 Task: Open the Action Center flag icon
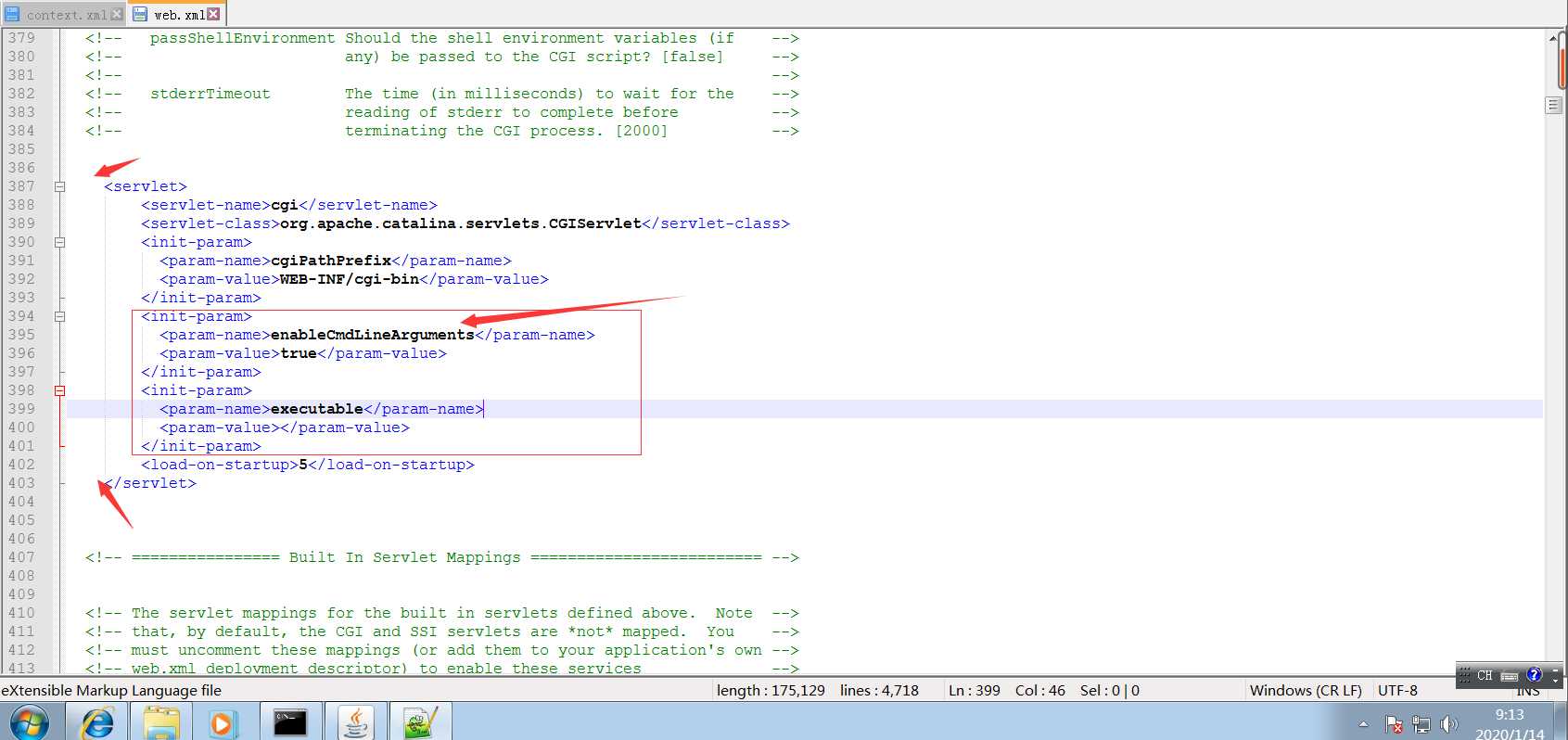pyautogui.click(x=1393, y=724)
